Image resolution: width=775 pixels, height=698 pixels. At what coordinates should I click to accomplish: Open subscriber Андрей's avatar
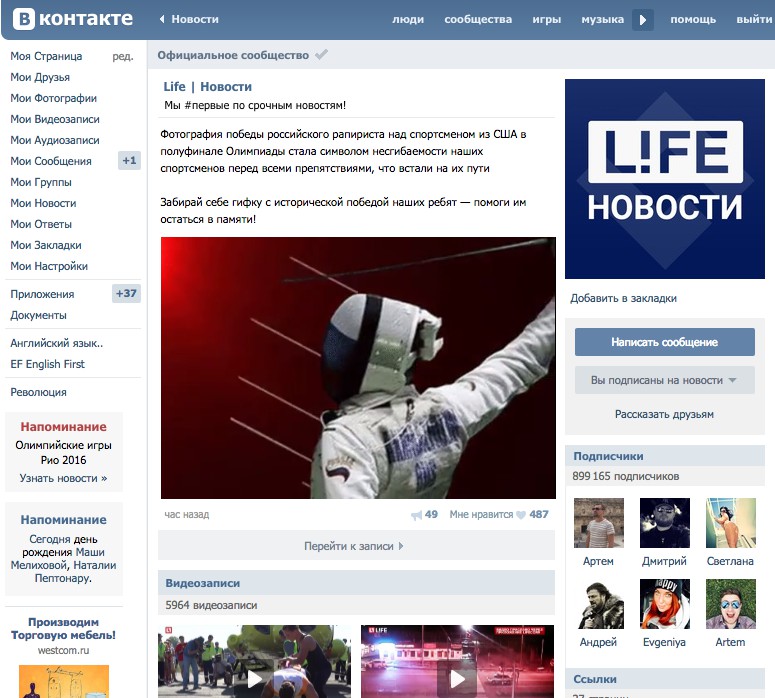click(599, 604)
